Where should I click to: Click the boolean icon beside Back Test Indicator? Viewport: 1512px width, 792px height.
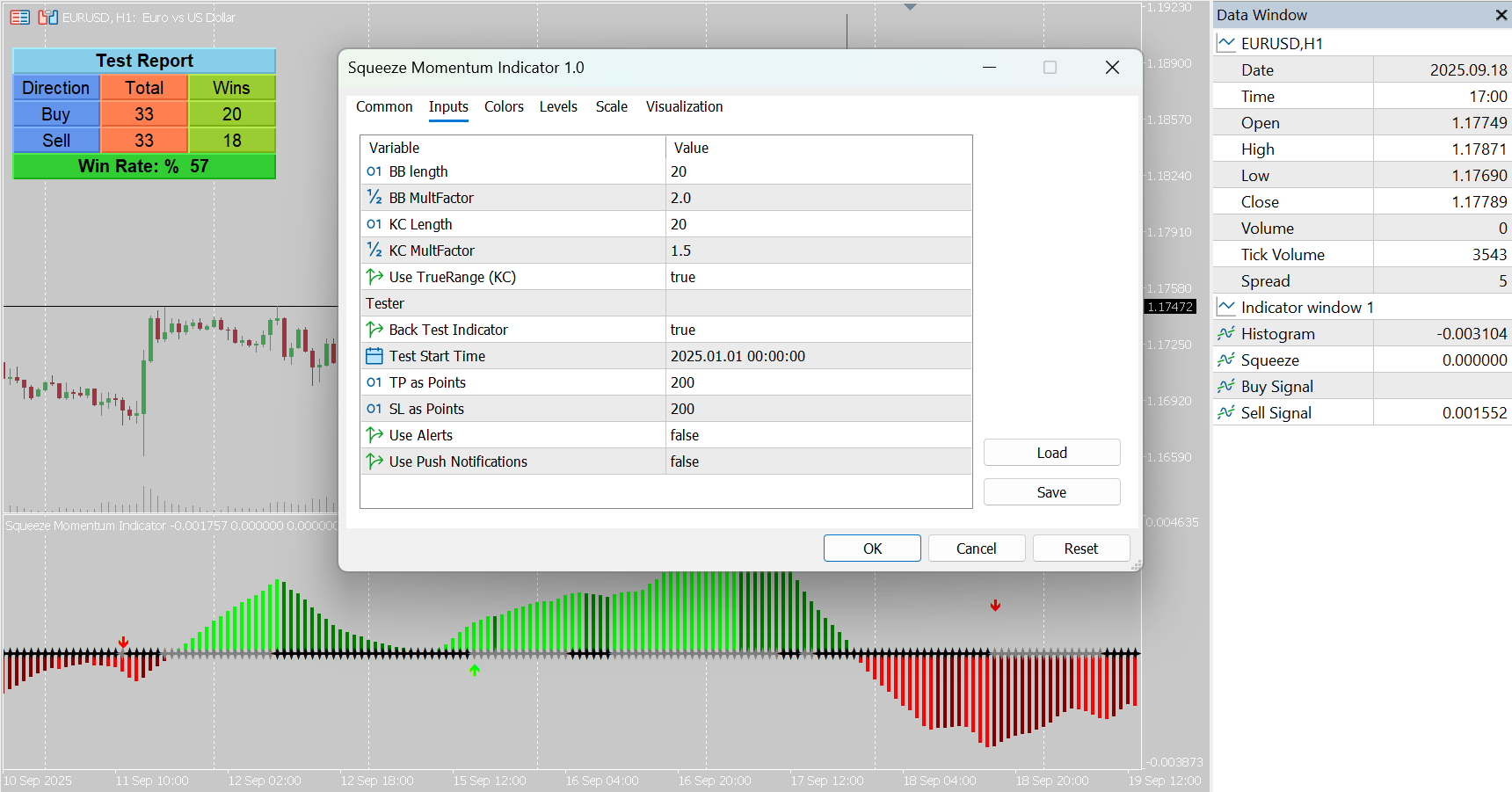(x=374, y=330)
